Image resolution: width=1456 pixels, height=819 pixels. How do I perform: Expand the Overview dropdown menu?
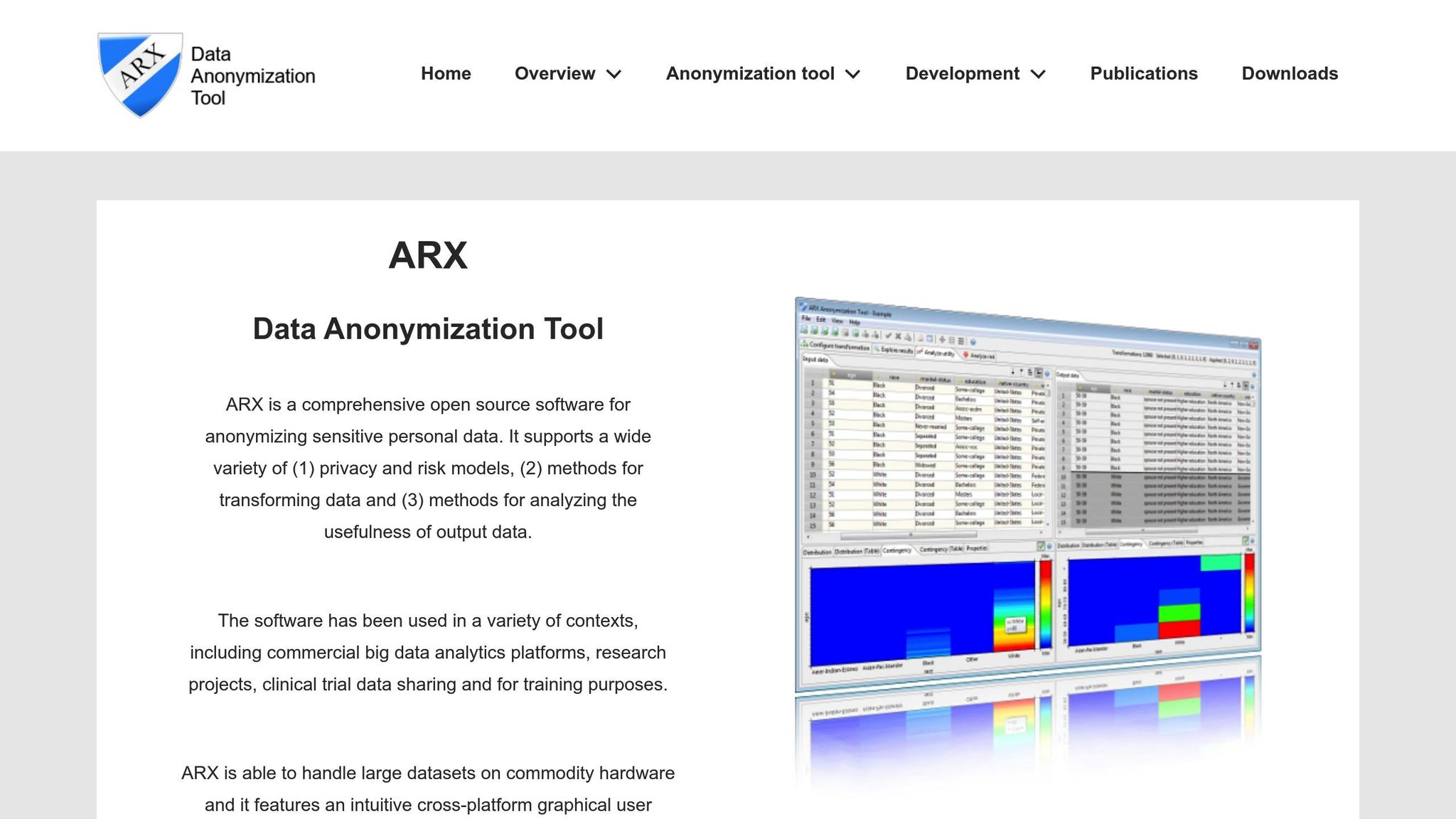[569, 73]
